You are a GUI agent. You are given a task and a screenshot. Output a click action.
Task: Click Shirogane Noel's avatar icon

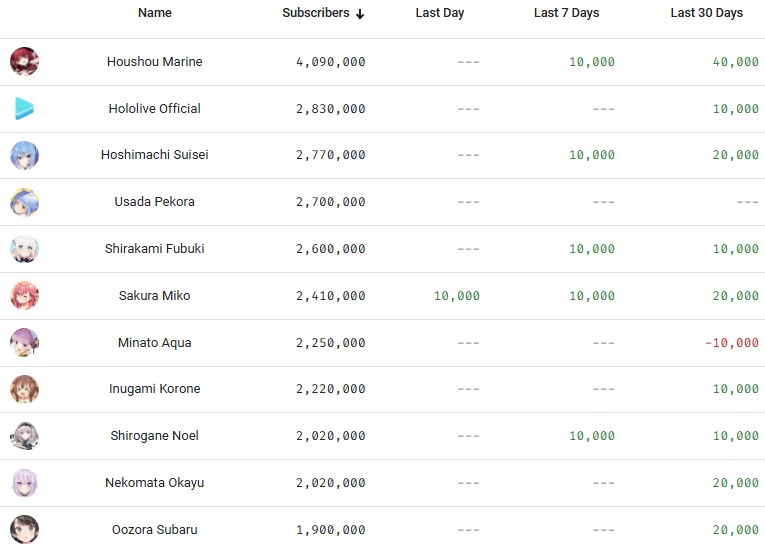point(24,436)
